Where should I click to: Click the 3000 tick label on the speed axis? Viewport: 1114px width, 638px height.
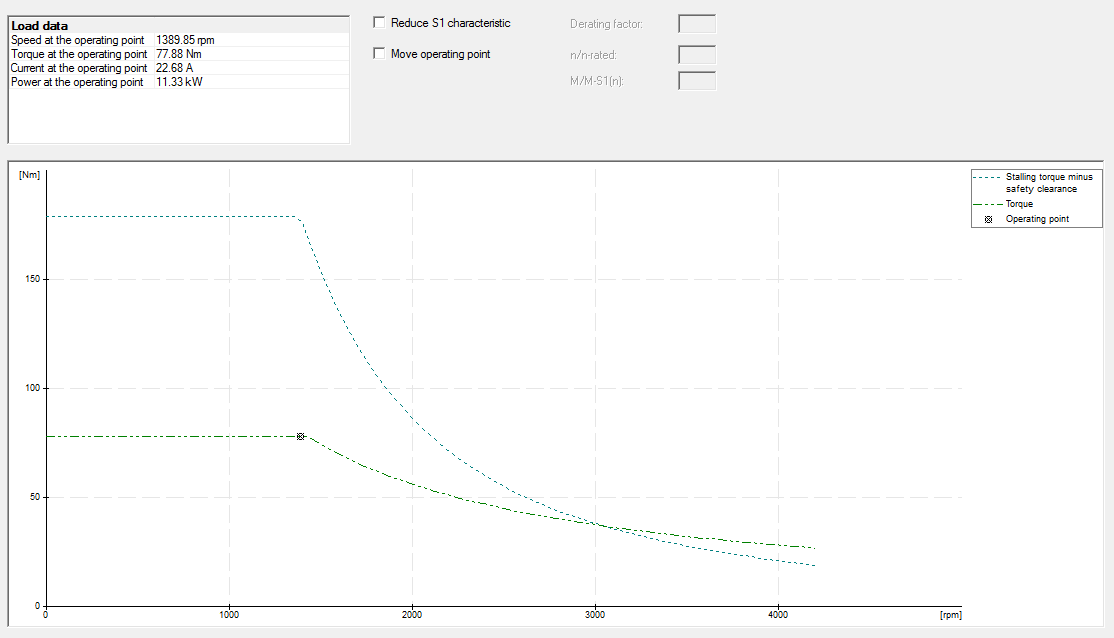595,616
